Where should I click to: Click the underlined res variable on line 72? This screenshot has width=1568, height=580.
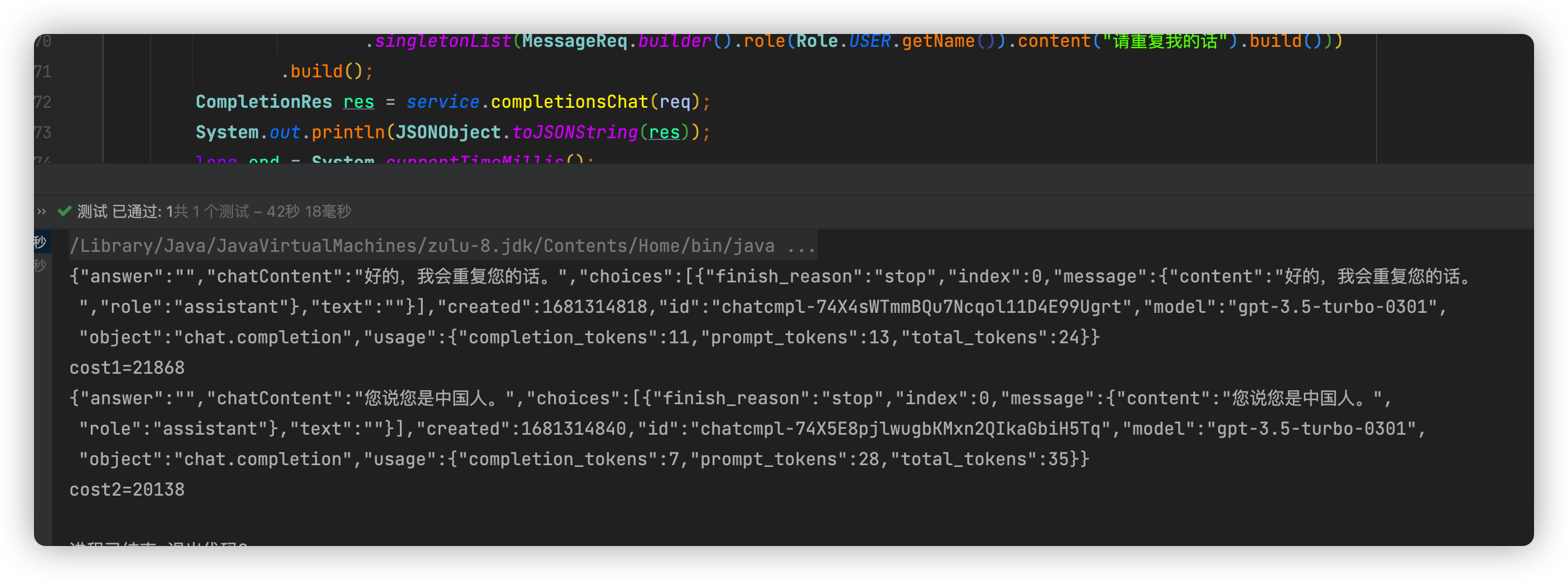[358, 101]
